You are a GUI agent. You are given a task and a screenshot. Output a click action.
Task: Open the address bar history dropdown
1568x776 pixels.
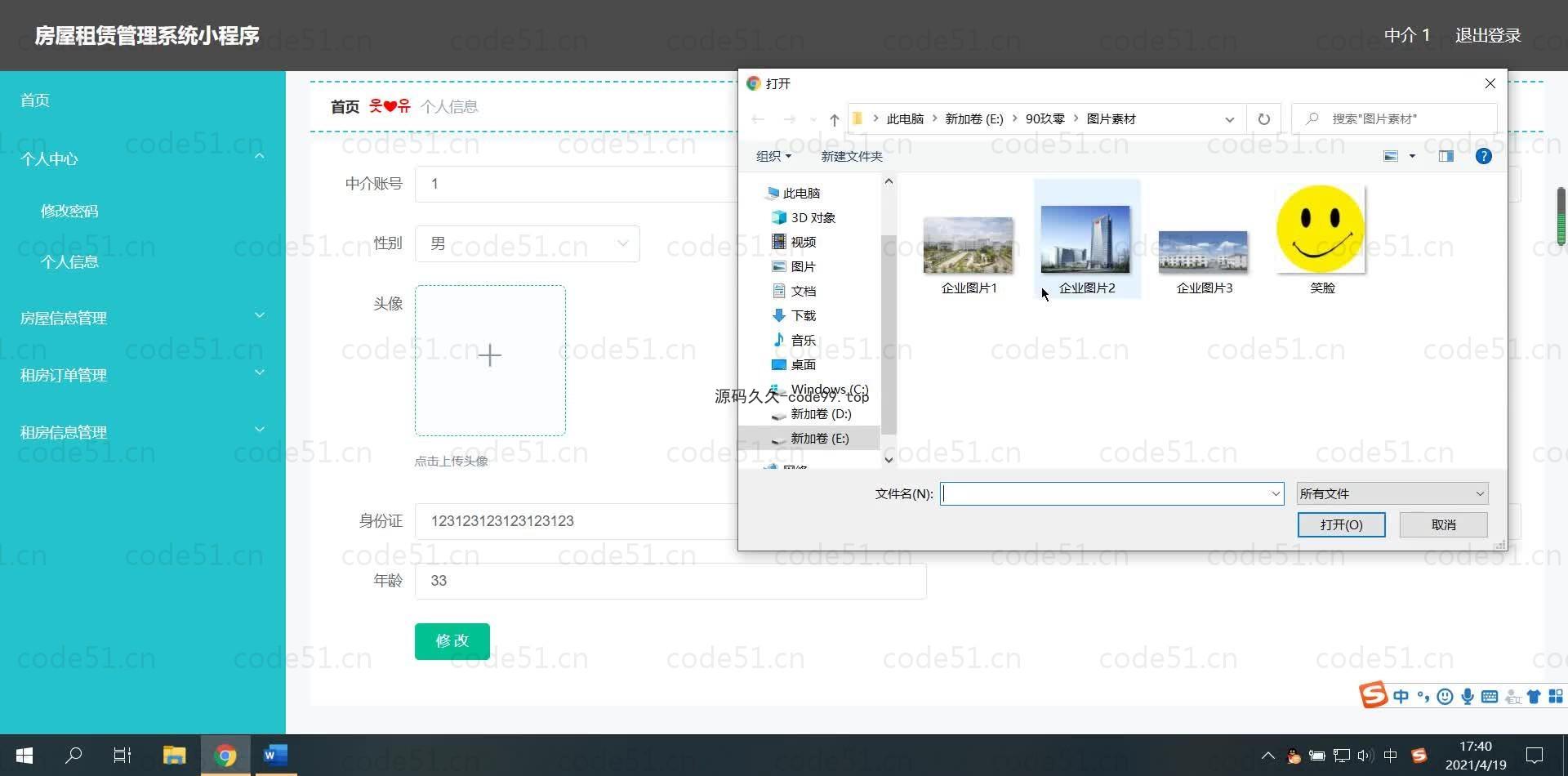point(1229,119)
